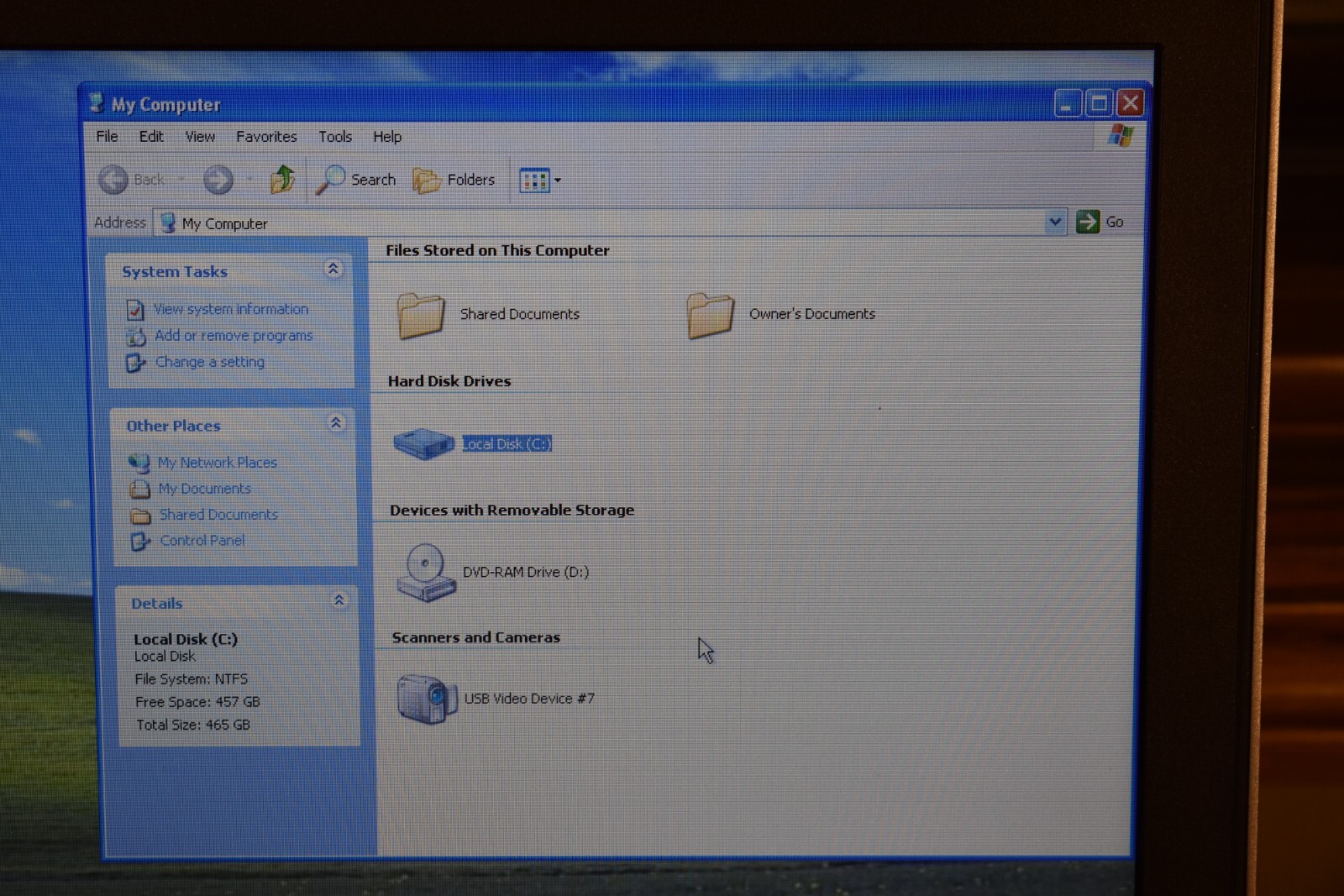Click the USB Video Device #7 label
This screenshot has height=896, width=1344.
tap(529, 699)
